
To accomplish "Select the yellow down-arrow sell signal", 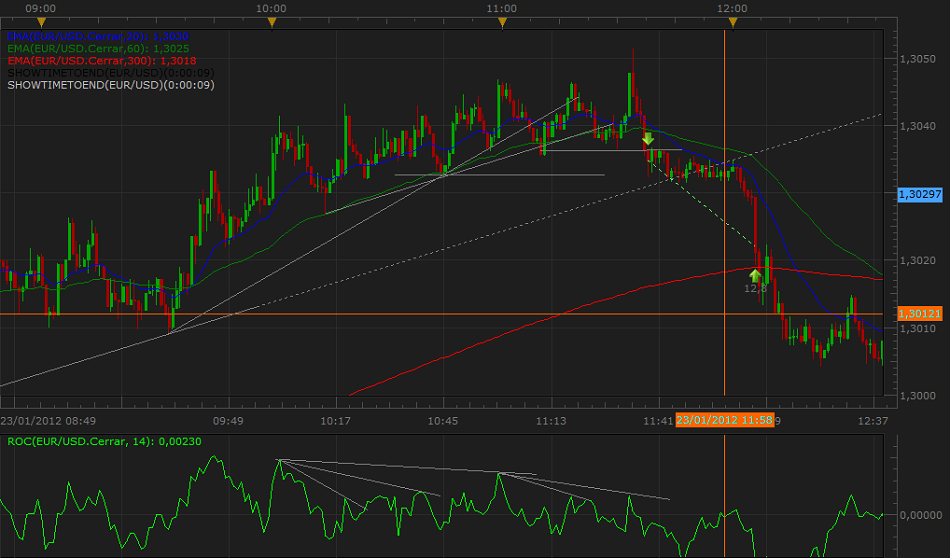I will tap(648, 139).
